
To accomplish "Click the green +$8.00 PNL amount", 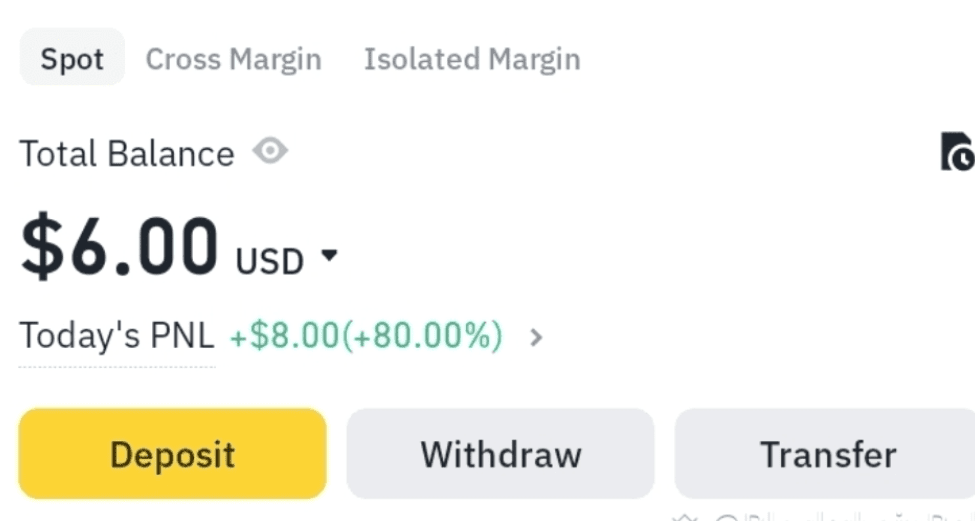I will pyautogui.click(x=285, y=336).
